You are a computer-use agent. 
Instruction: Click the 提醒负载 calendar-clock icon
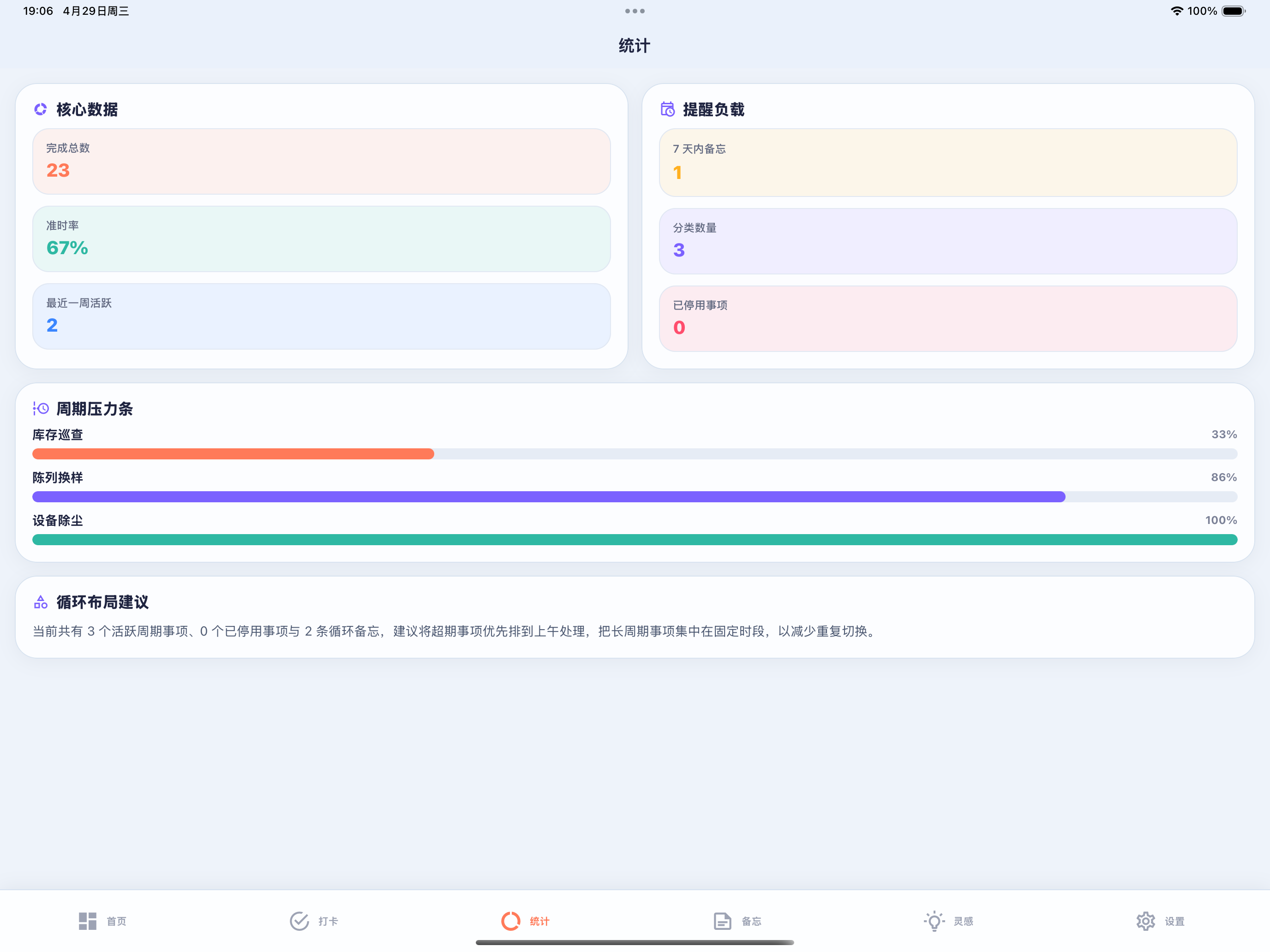[x=667, y=109]
